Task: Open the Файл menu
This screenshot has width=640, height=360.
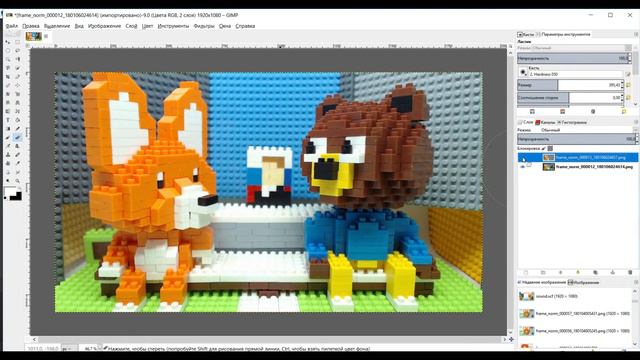Action: pos(11,26)
